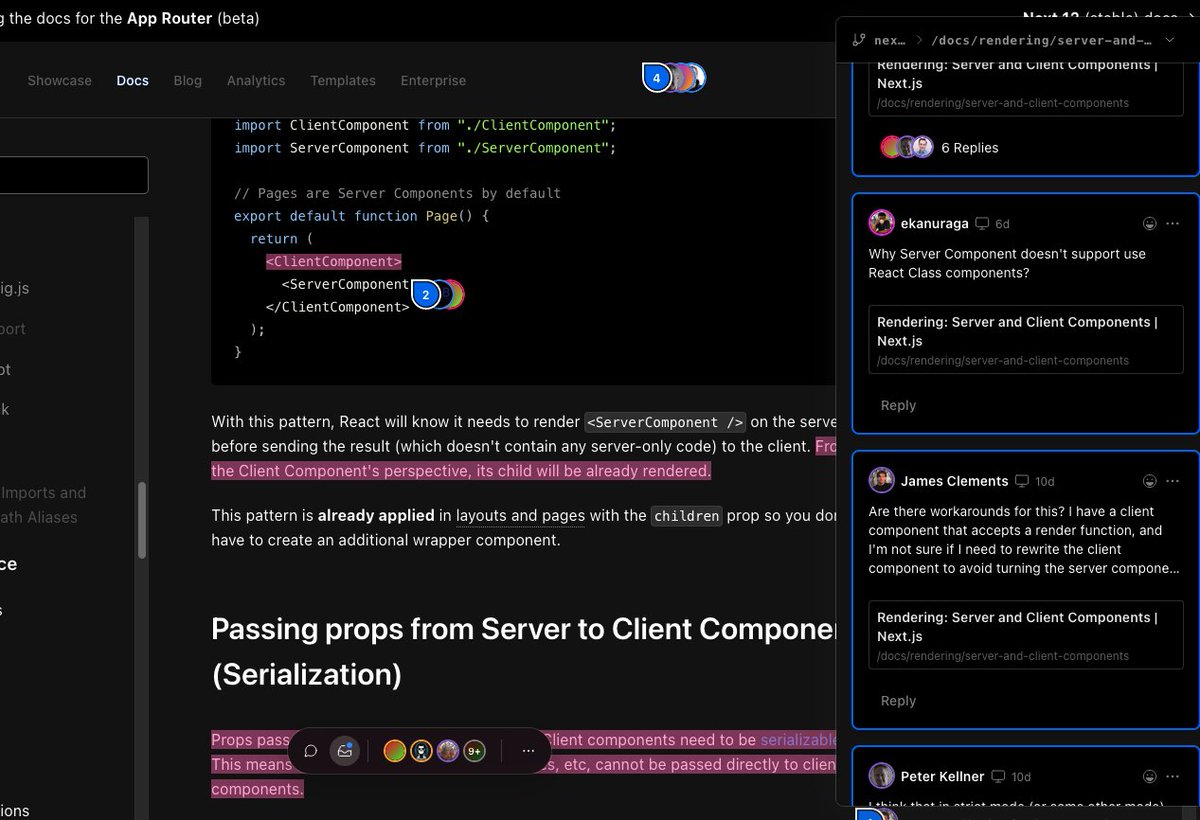Open the inbox icon in floating toolbar
This screenshot has height=820, width=1200.
[345, 751]
